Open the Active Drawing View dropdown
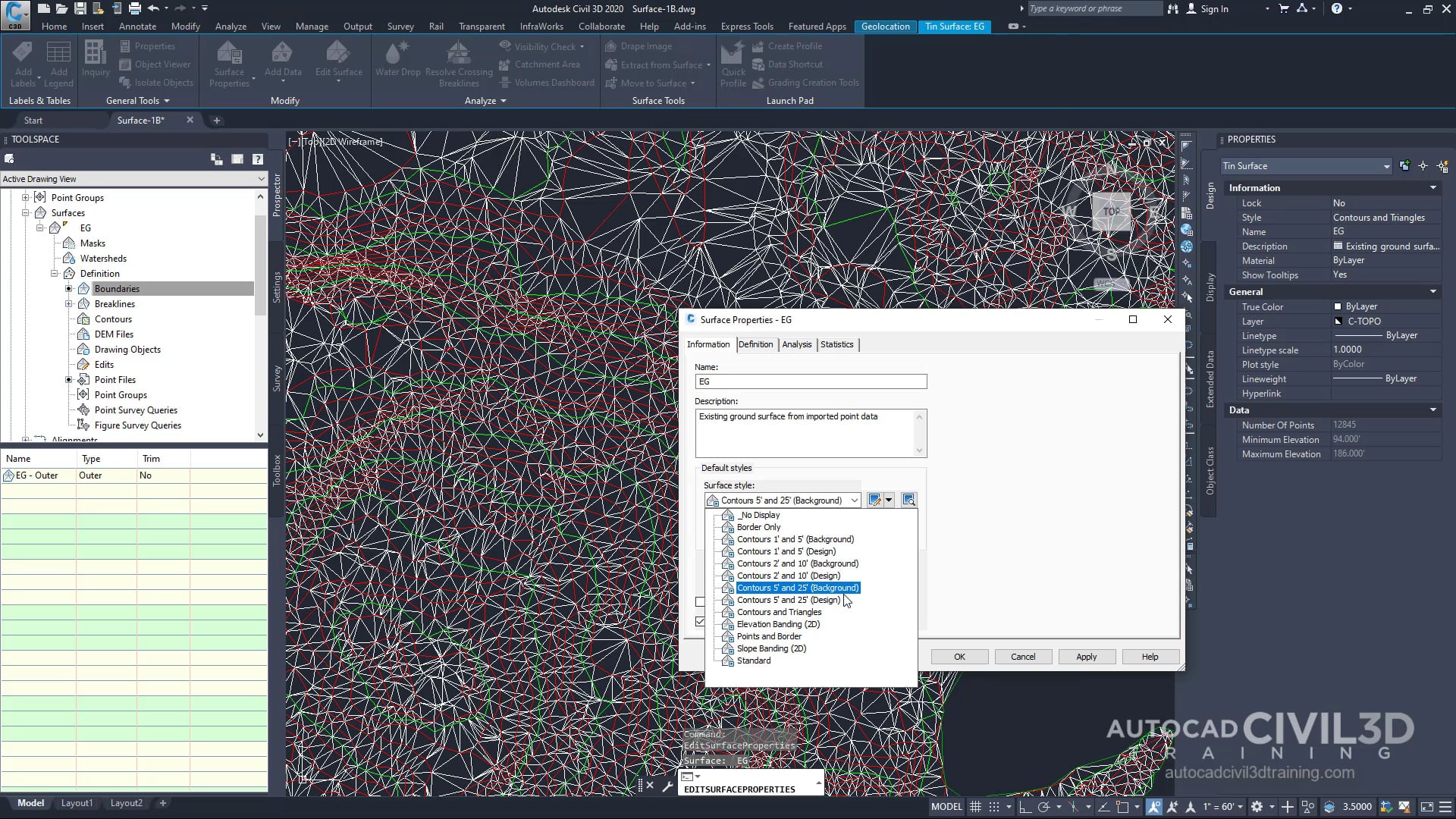This screenshot has width=1456, height=819. click(x=261, y=179)
